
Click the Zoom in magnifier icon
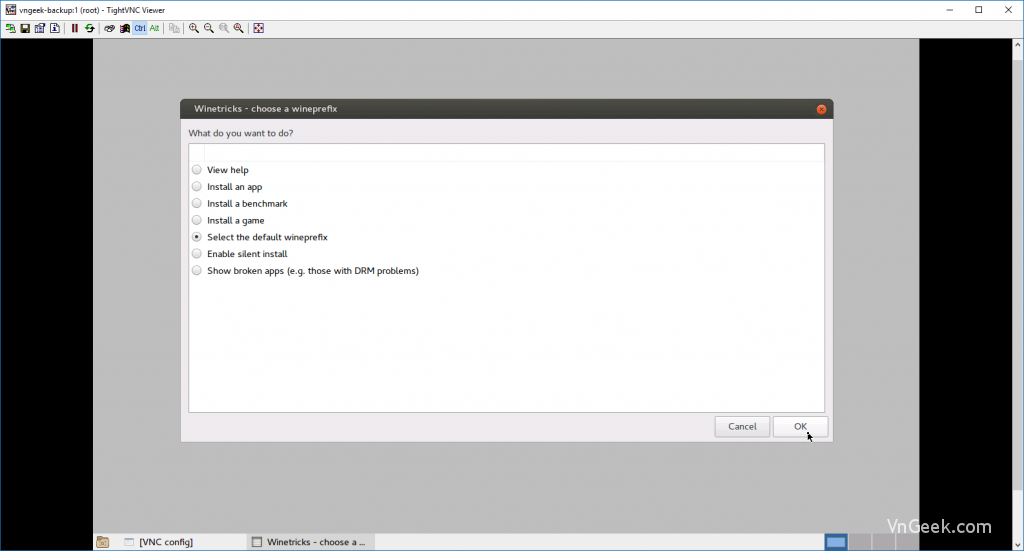pyautogui.click(x=194, y=28)
